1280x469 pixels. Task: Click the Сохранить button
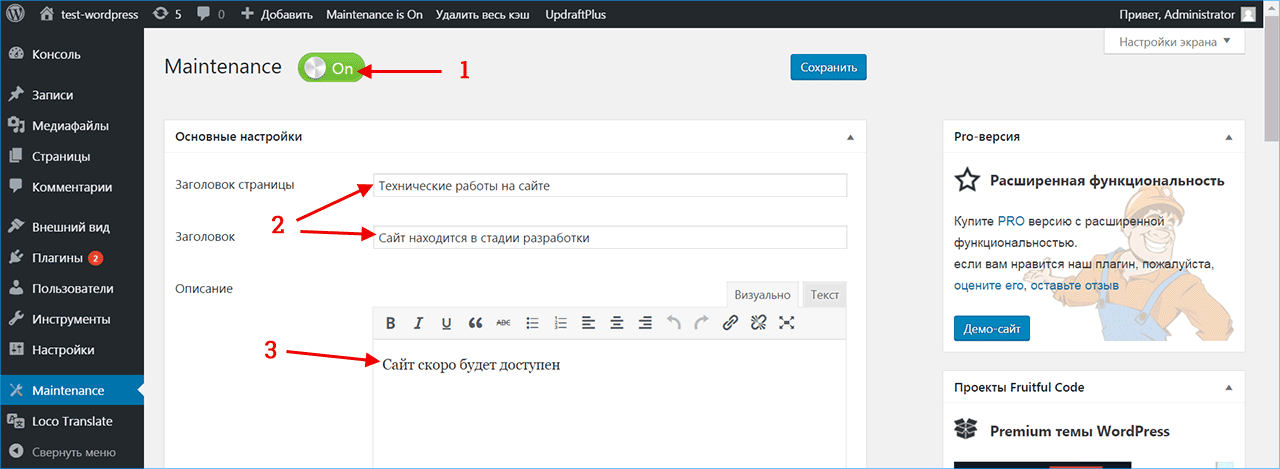pos(828,68)
